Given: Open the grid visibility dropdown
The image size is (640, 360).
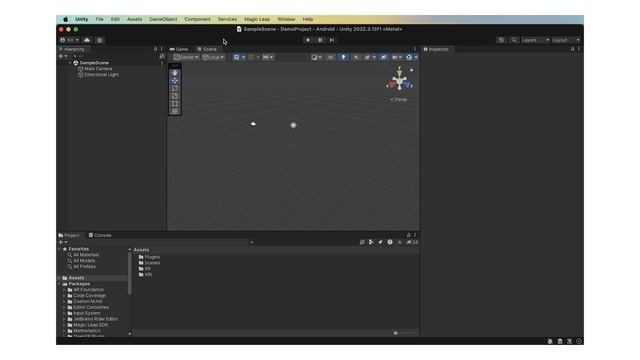Looking at the screenshot, I should click(x=239, y=57).
